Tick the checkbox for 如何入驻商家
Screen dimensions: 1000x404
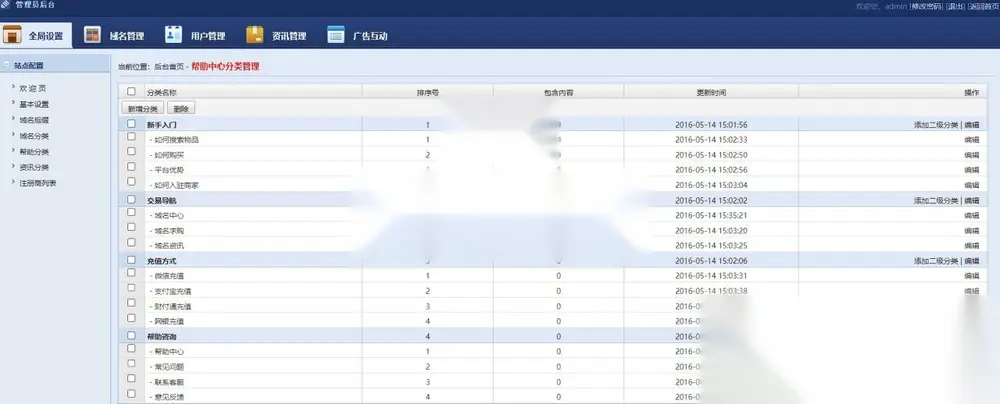click(x=131, y=182)
